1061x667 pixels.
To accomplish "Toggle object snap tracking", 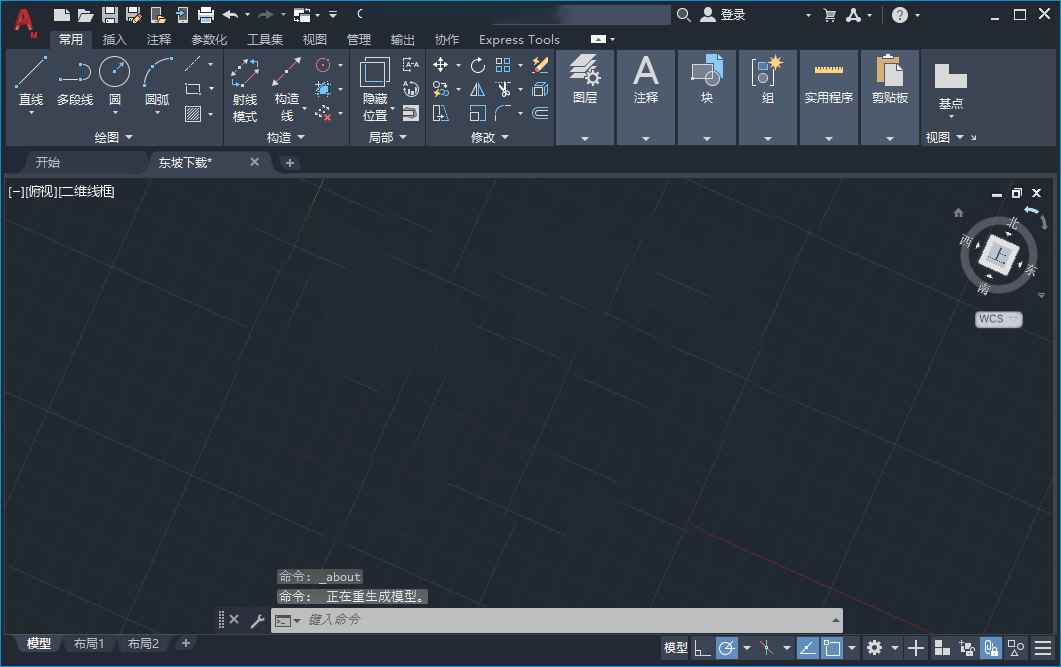I will coord(807,648).
